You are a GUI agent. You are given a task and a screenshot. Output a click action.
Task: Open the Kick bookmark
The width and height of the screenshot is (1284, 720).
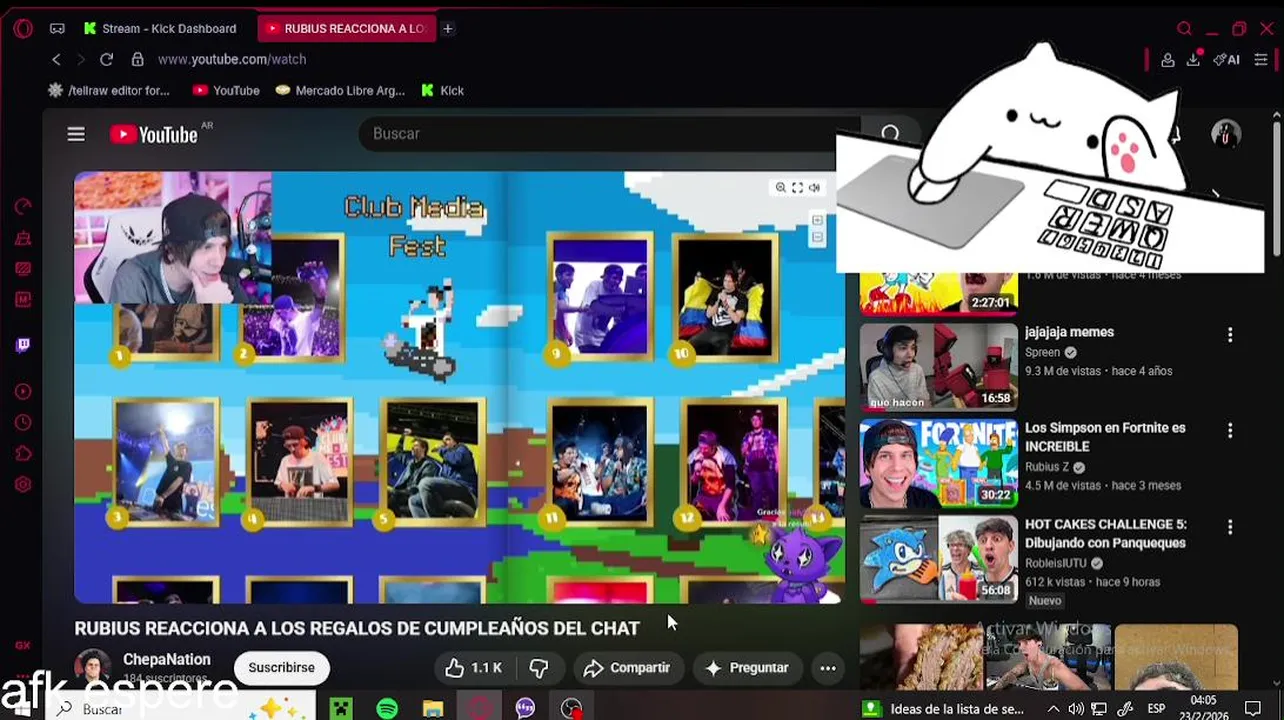[x=442, y=90]
